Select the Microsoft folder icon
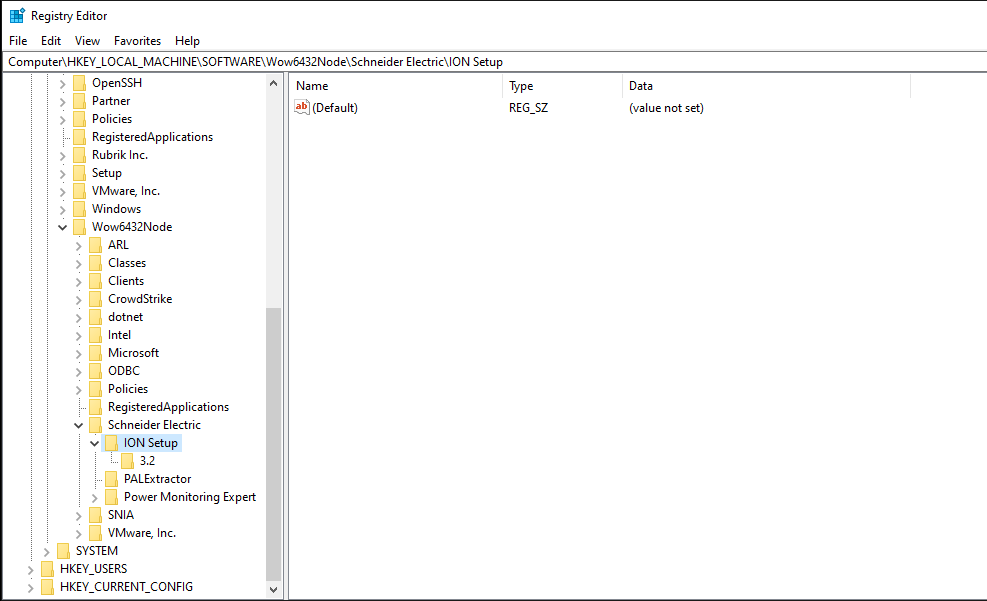 tap(96, 353)
